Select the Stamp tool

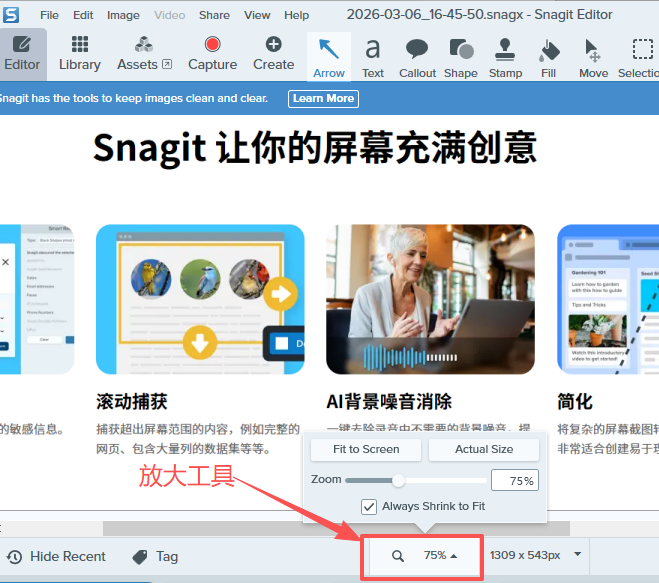505,58
